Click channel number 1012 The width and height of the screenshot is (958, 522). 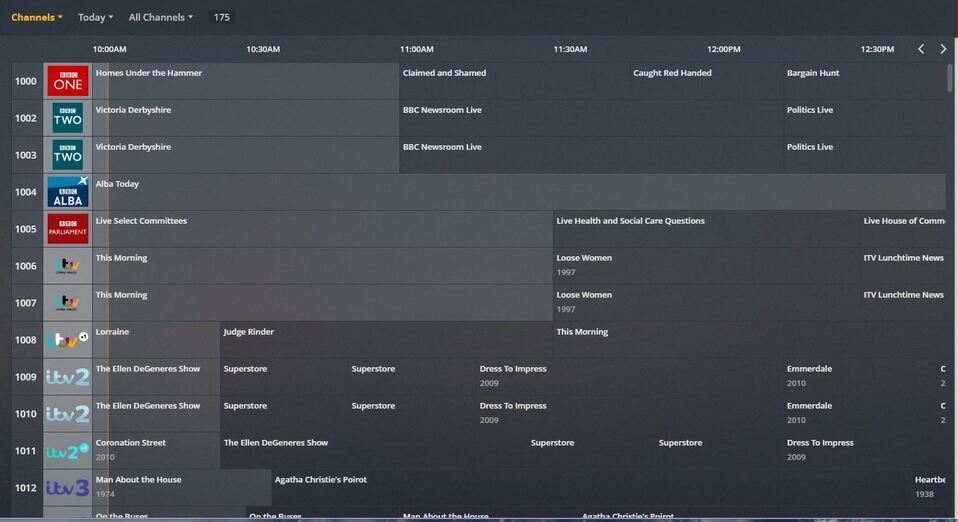click(26, 488)
